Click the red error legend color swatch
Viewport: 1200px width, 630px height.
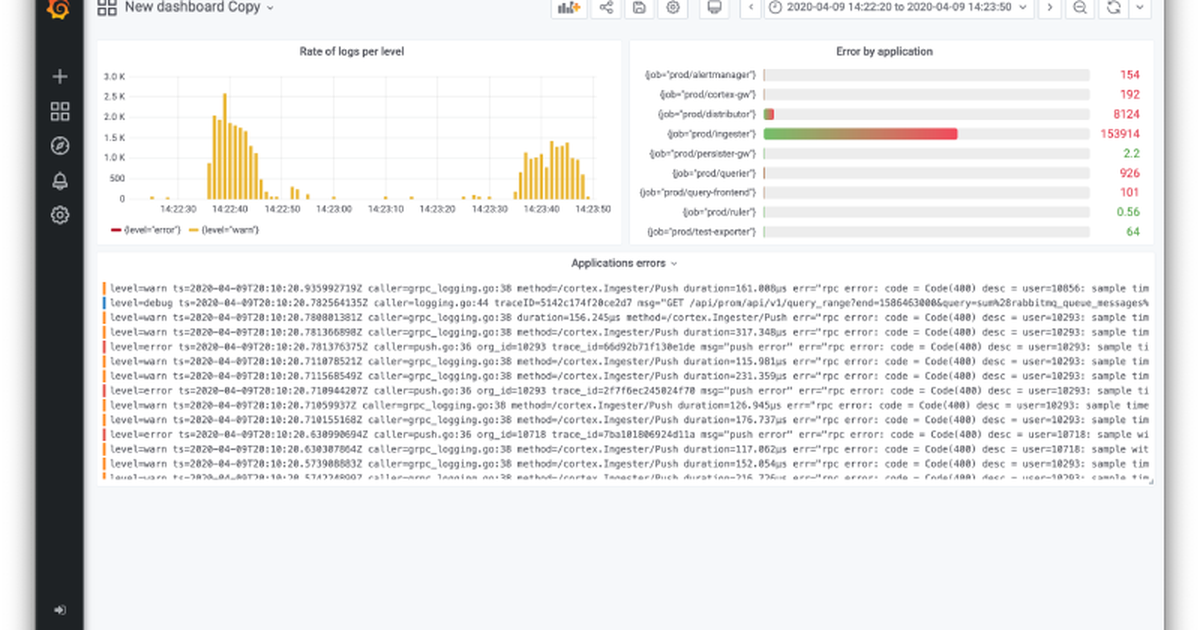[x=115, y=230]
